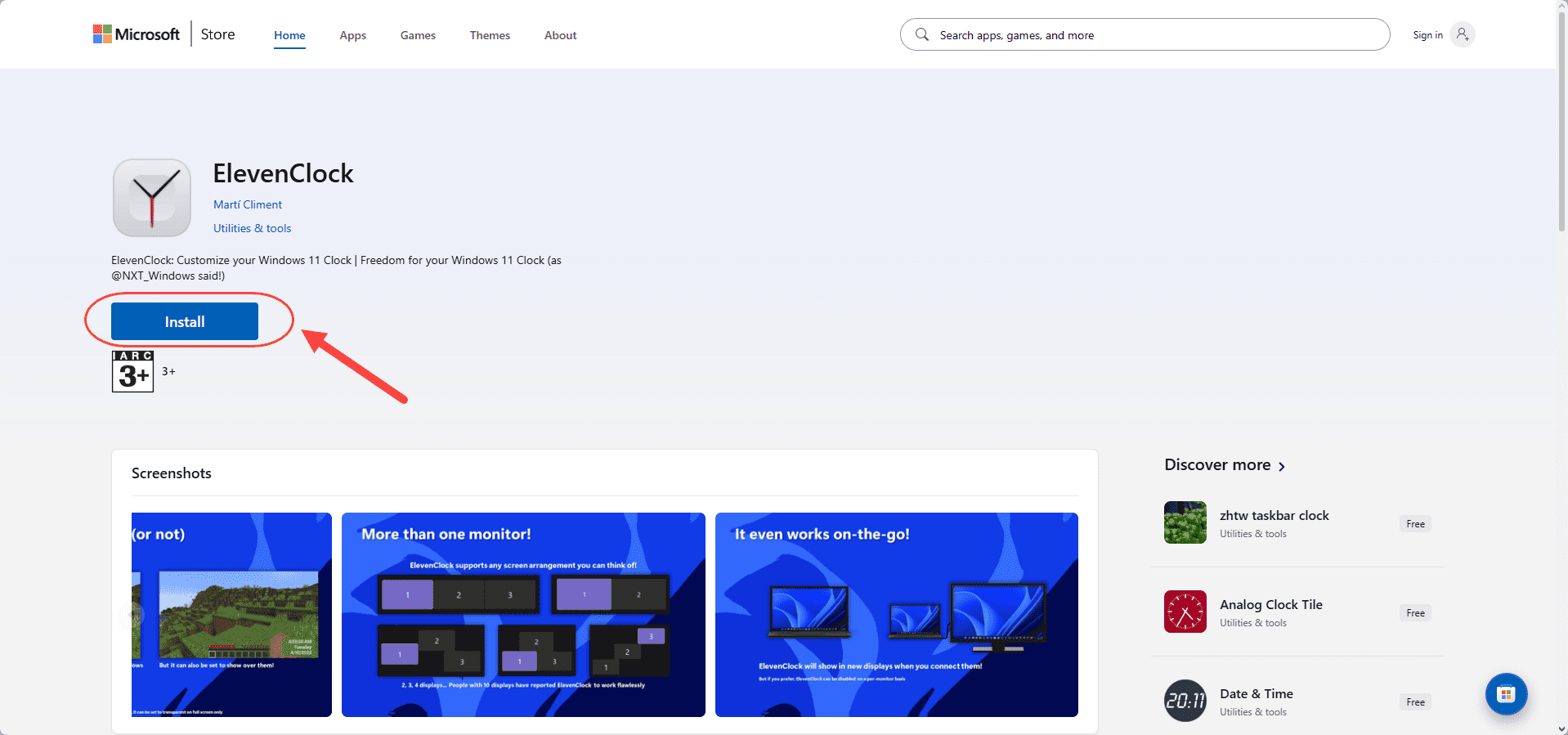Switch to the Themes tab

pos(490,35)
